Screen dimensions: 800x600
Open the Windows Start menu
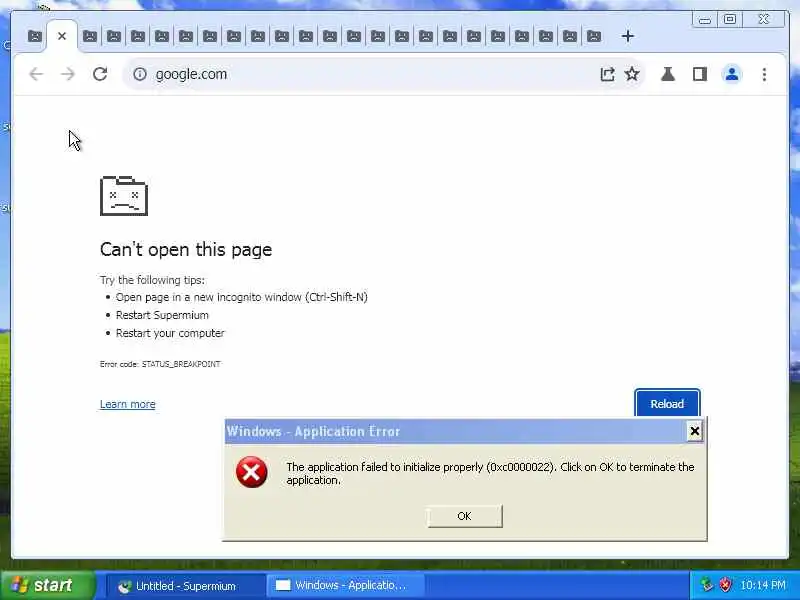(x=48, y=585)
